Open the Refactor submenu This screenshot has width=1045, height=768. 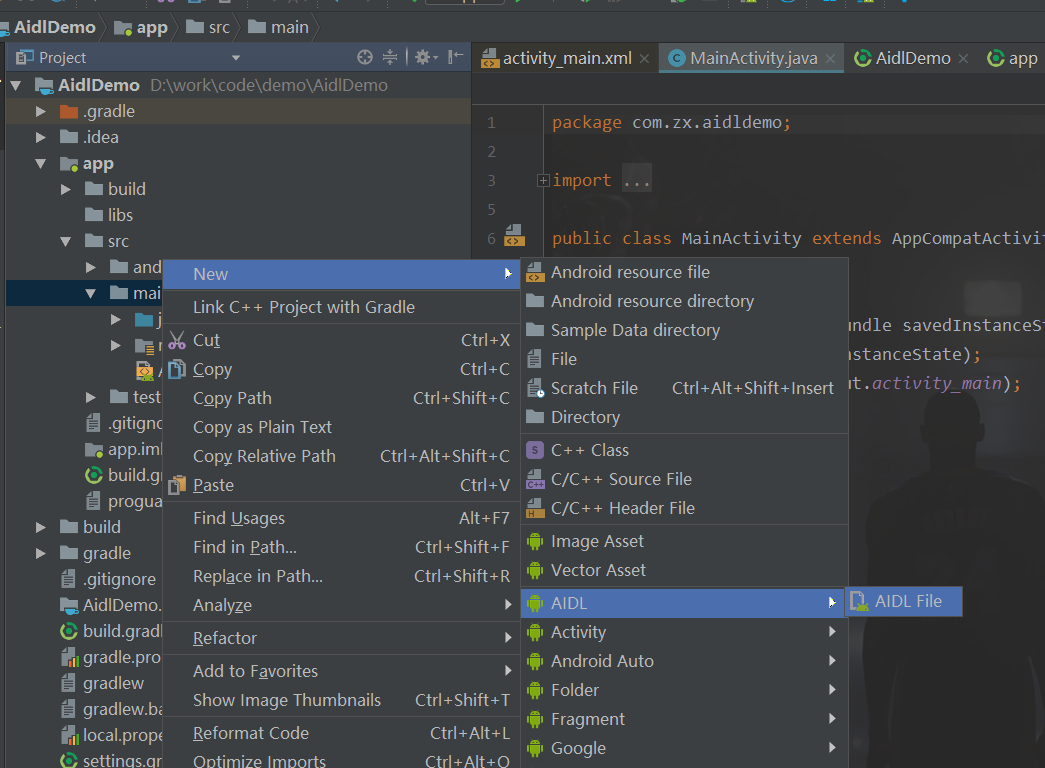click(341, 638)
